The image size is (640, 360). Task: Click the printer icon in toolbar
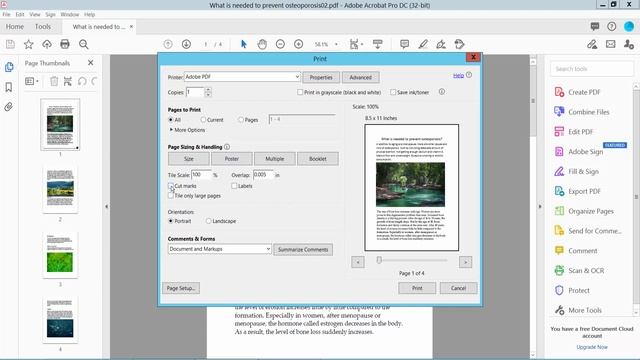click(x=65, y=44)
